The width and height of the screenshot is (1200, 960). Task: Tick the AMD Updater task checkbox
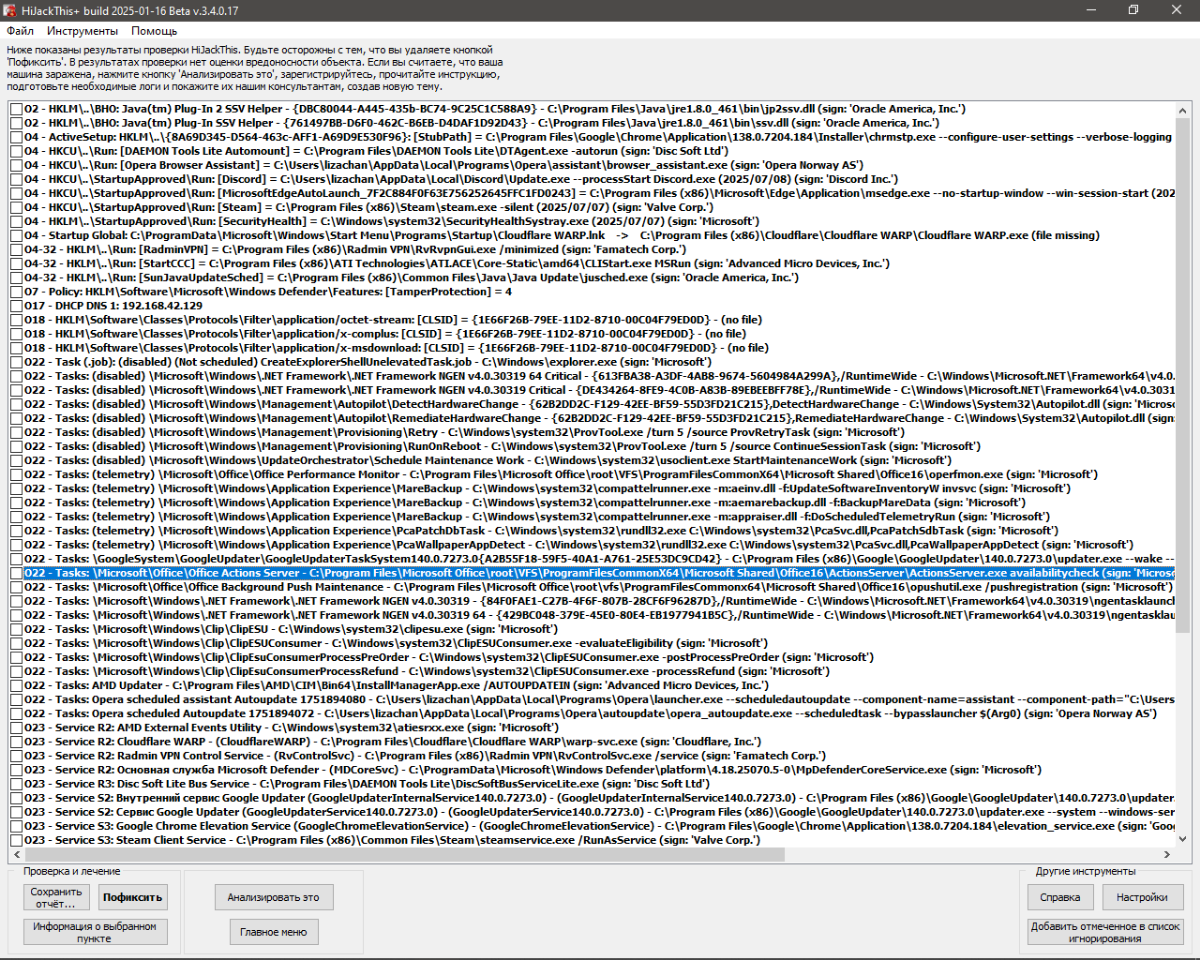tap(17, 686)
